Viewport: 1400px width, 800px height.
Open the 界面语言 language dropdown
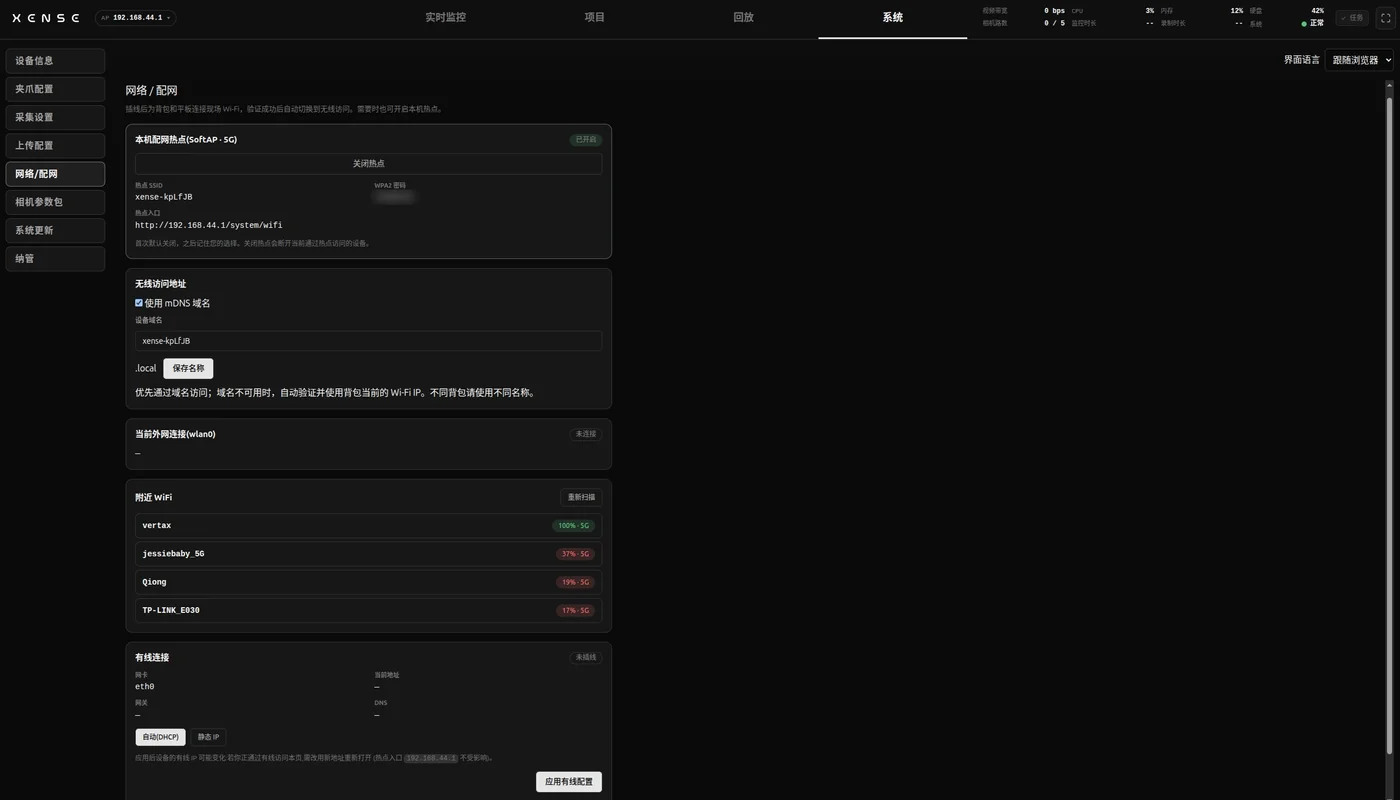(x=1359, y=60)
